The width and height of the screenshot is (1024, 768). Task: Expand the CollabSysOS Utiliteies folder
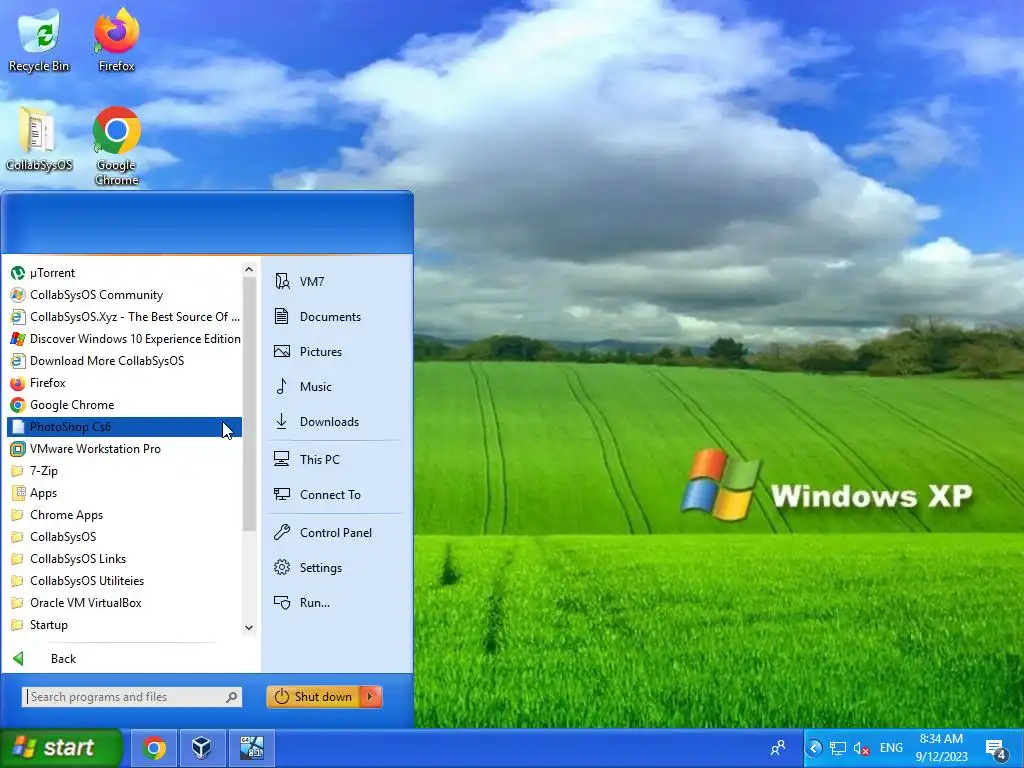tap(124, 581)
